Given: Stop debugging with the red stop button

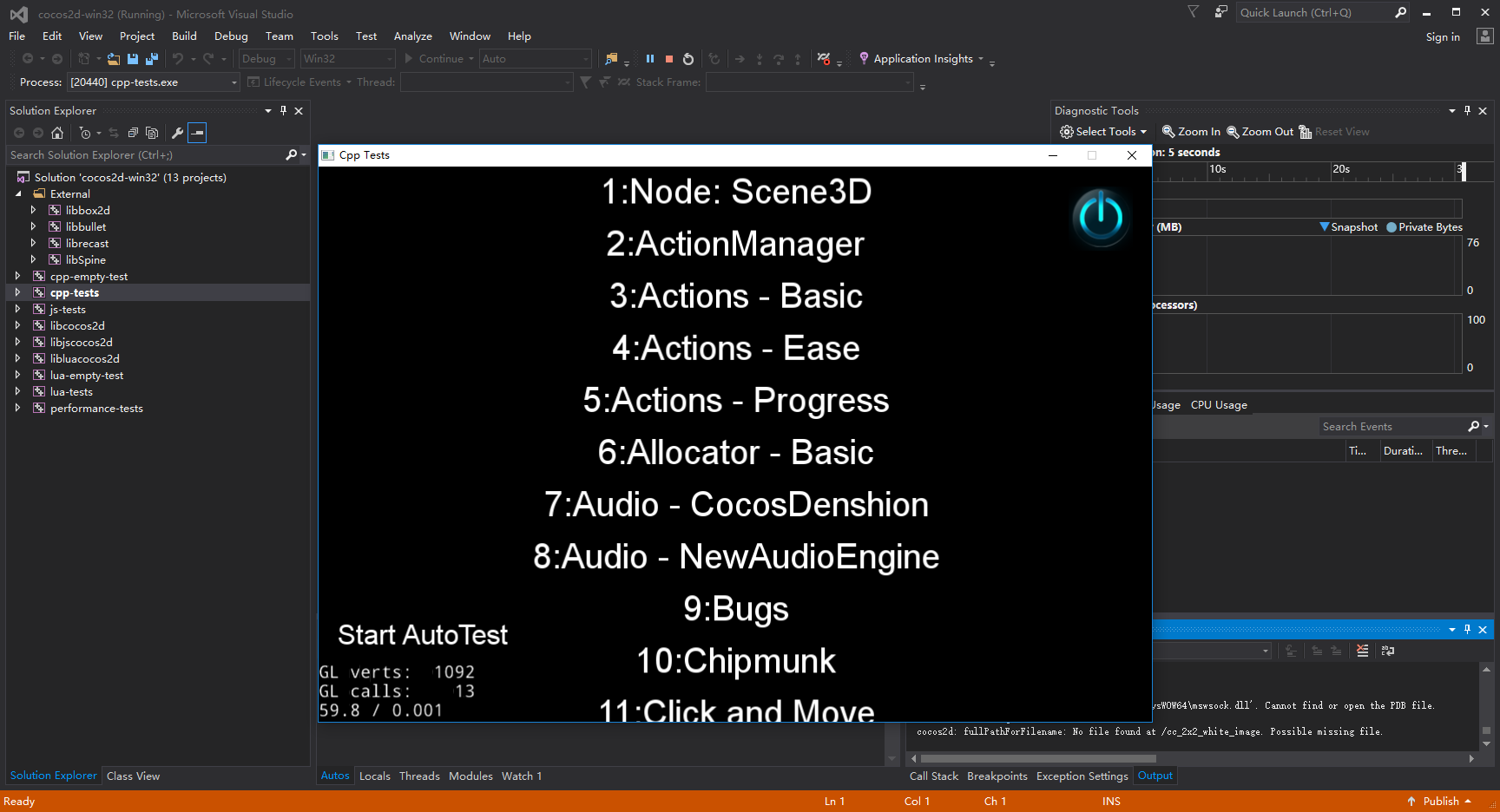Looking at the screenshot, I should coord(669,59).
